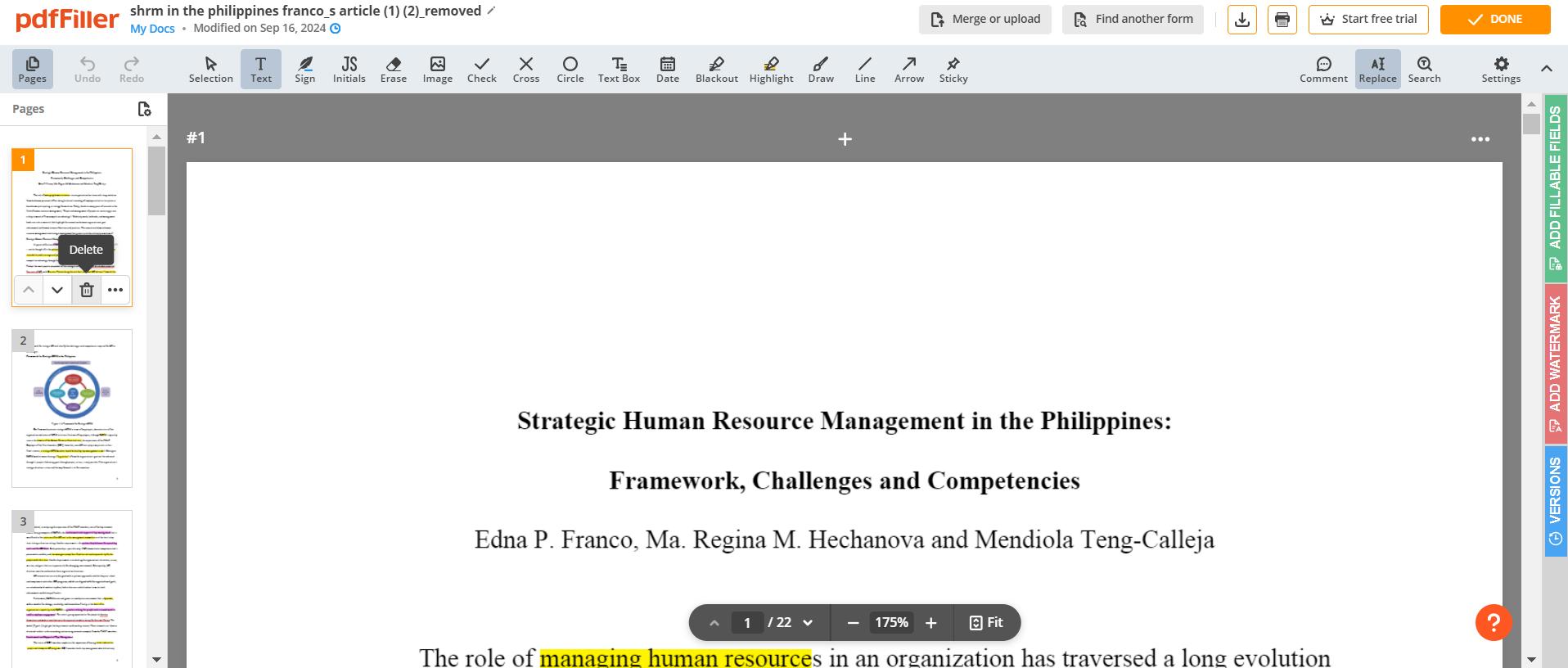The image size is (1568, 668).
Task: Click Start free trial button
Action: pyautogui.click(x=1368, y=20)
